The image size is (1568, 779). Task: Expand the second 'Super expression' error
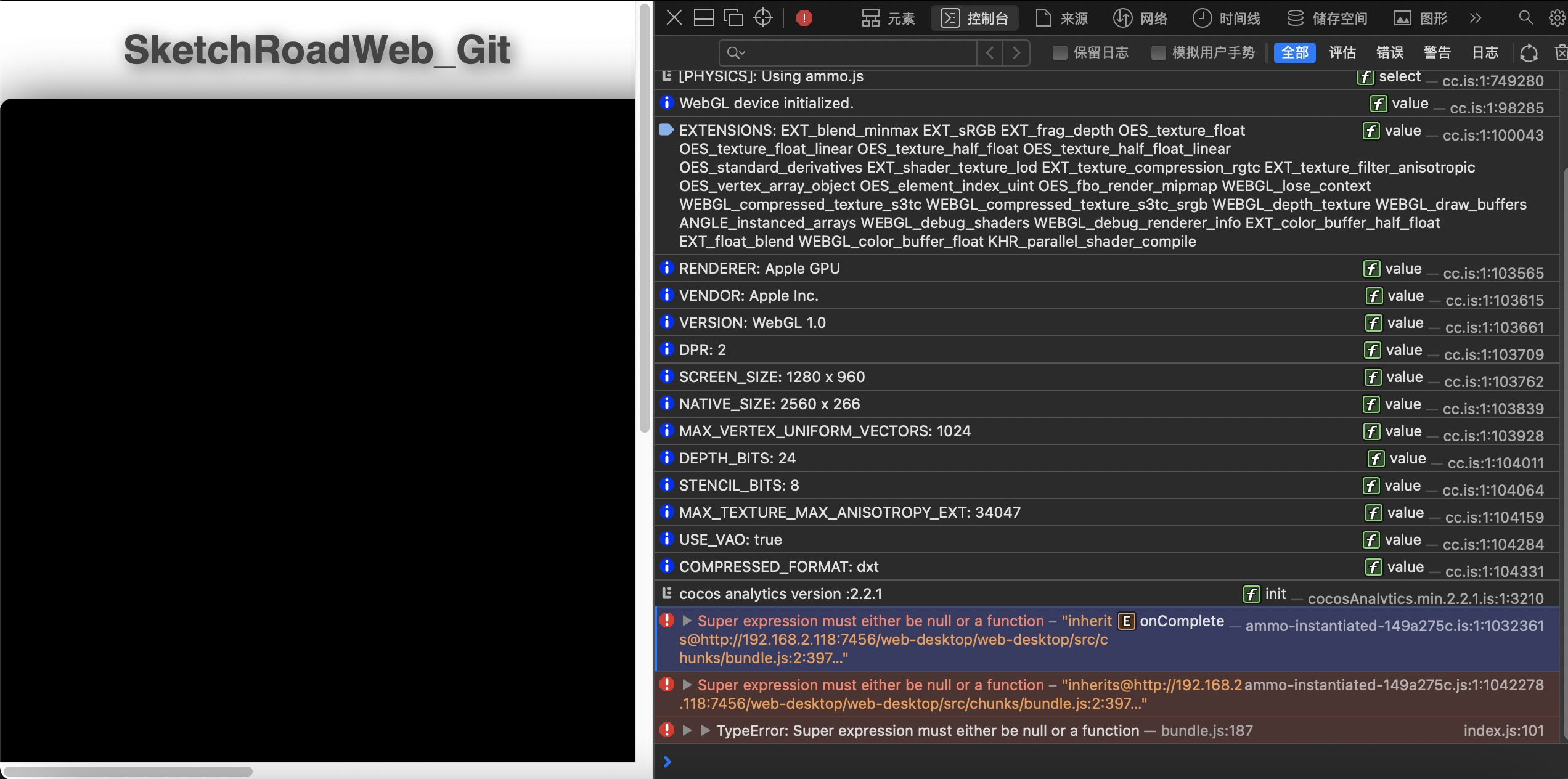coord(687,685)
